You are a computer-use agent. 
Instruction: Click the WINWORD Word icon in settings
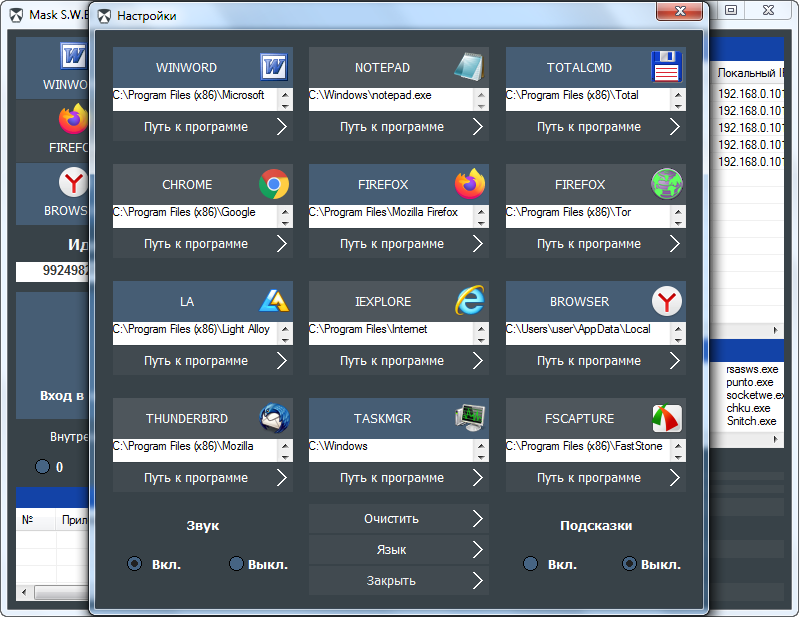click(x=274, y=67)
